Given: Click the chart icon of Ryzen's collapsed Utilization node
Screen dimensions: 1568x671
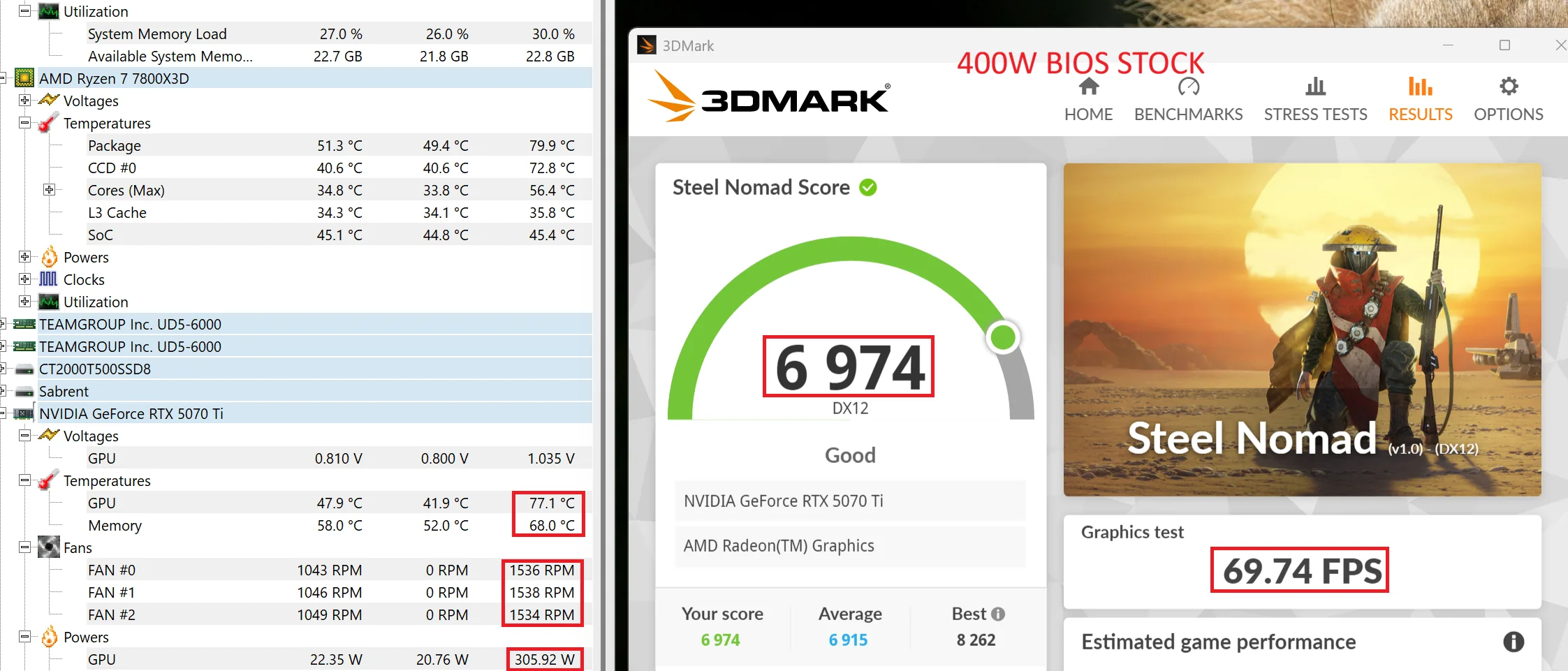Looking at the screenshot, I should tap(49, 302).
